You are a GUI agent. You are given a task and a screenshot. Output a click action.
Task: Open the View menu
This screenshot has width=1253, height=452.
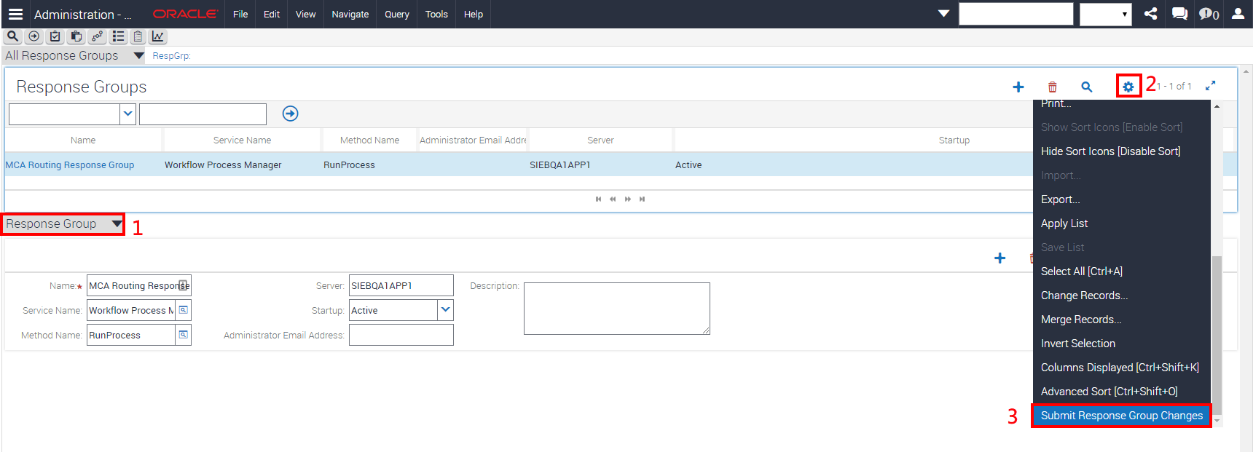tap(306, 14)
